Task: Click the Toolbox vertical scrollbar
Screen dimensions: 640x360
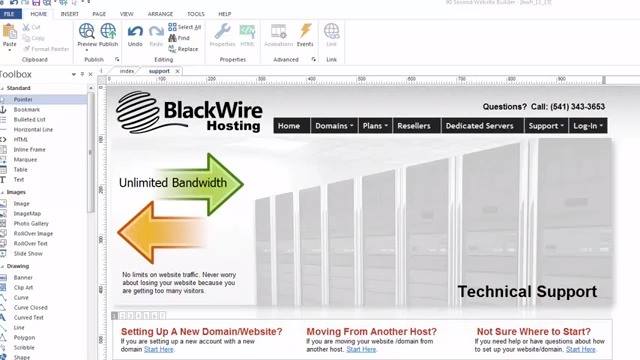Action: (x=91, y=151)
